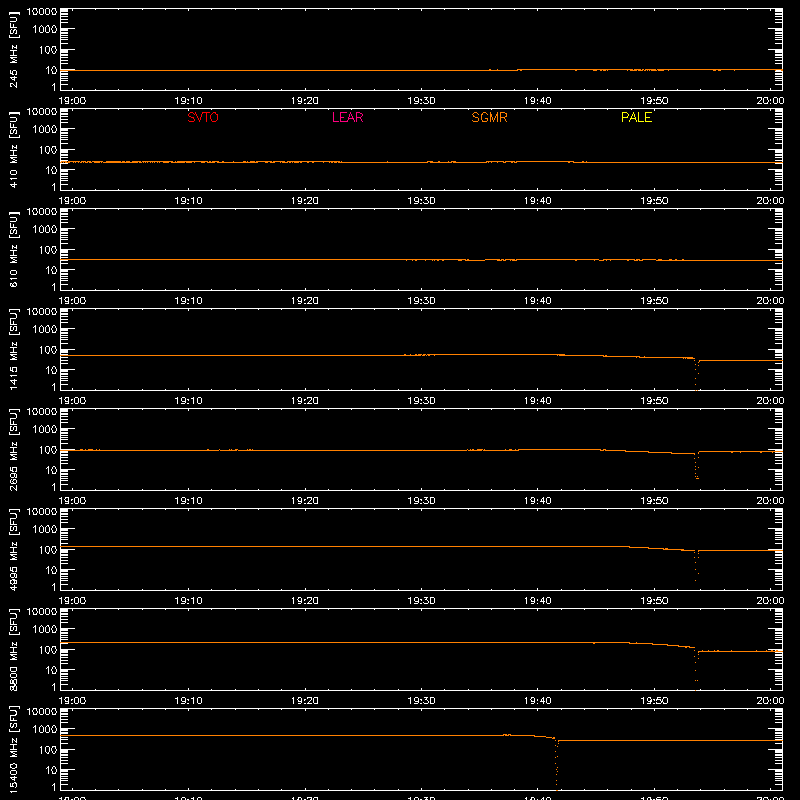The image size is (800, 800).
Task: Select the 1415 MHz [SFU] axis title
Action: (x=13, y=349)
